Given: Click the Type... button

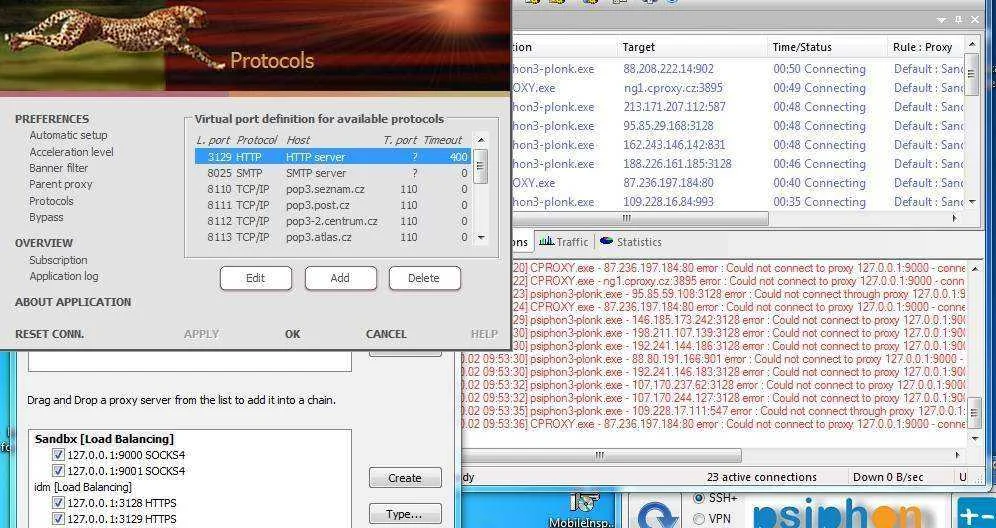Looking at the screenshot, I should click(405, 514).
